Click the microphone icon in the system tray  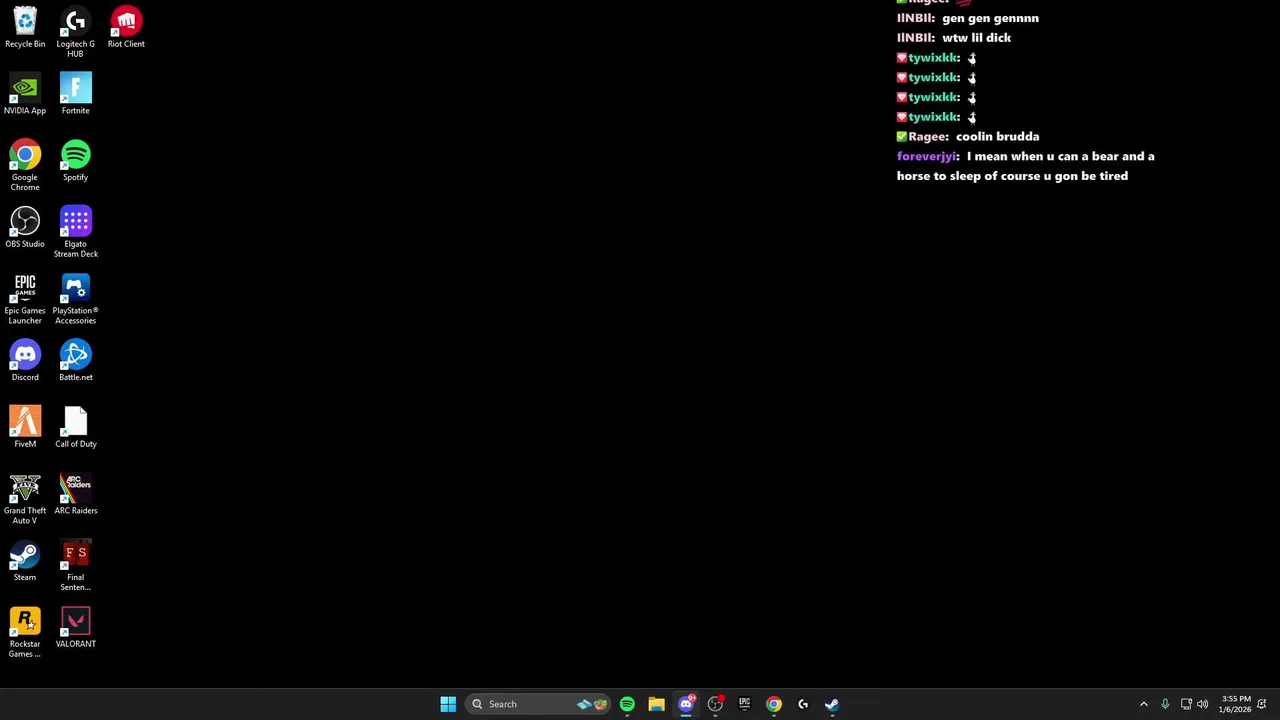pos(1165,704)
